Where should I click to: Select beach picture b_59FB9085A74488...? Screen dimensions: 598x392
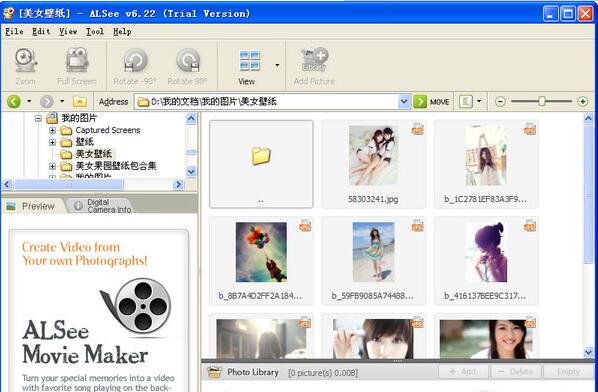click(x=373, y=261)
